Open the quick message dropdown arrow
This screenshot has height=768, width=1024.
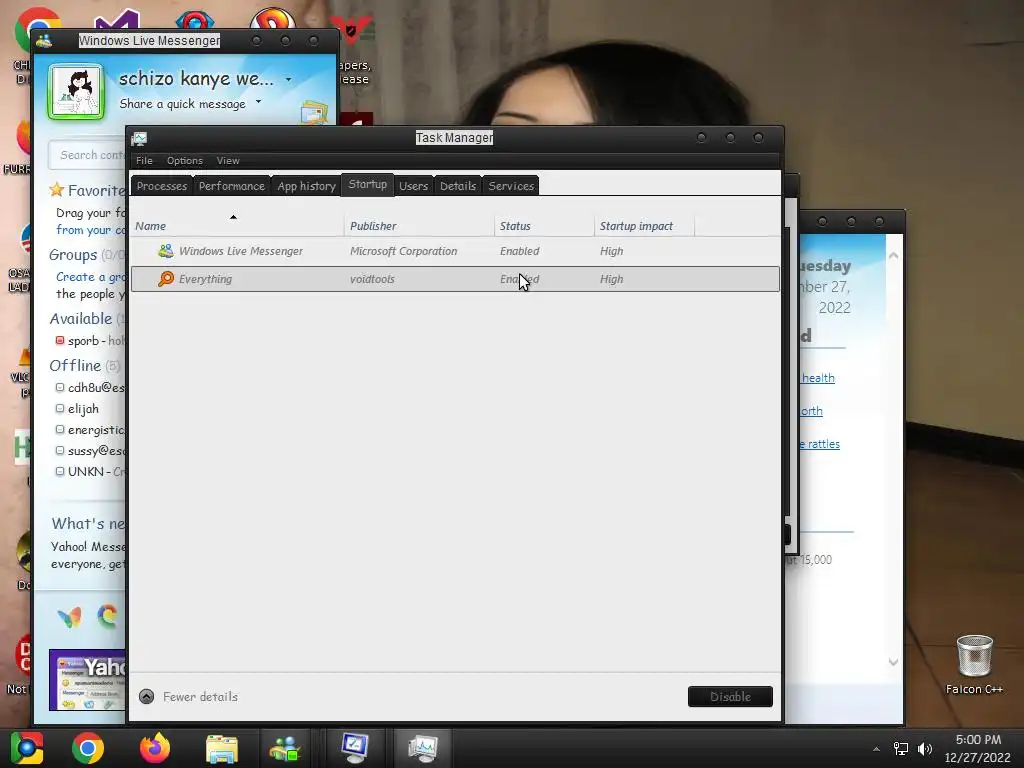pos(259,102)
